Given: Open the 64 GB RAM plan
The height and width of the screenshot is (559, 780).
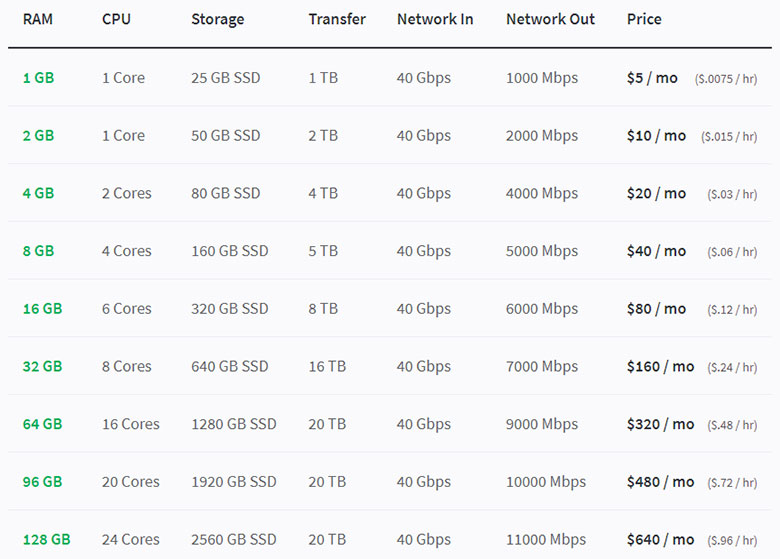Looking at the screenshot, I should pyautogui.click(x=42, y=424).
